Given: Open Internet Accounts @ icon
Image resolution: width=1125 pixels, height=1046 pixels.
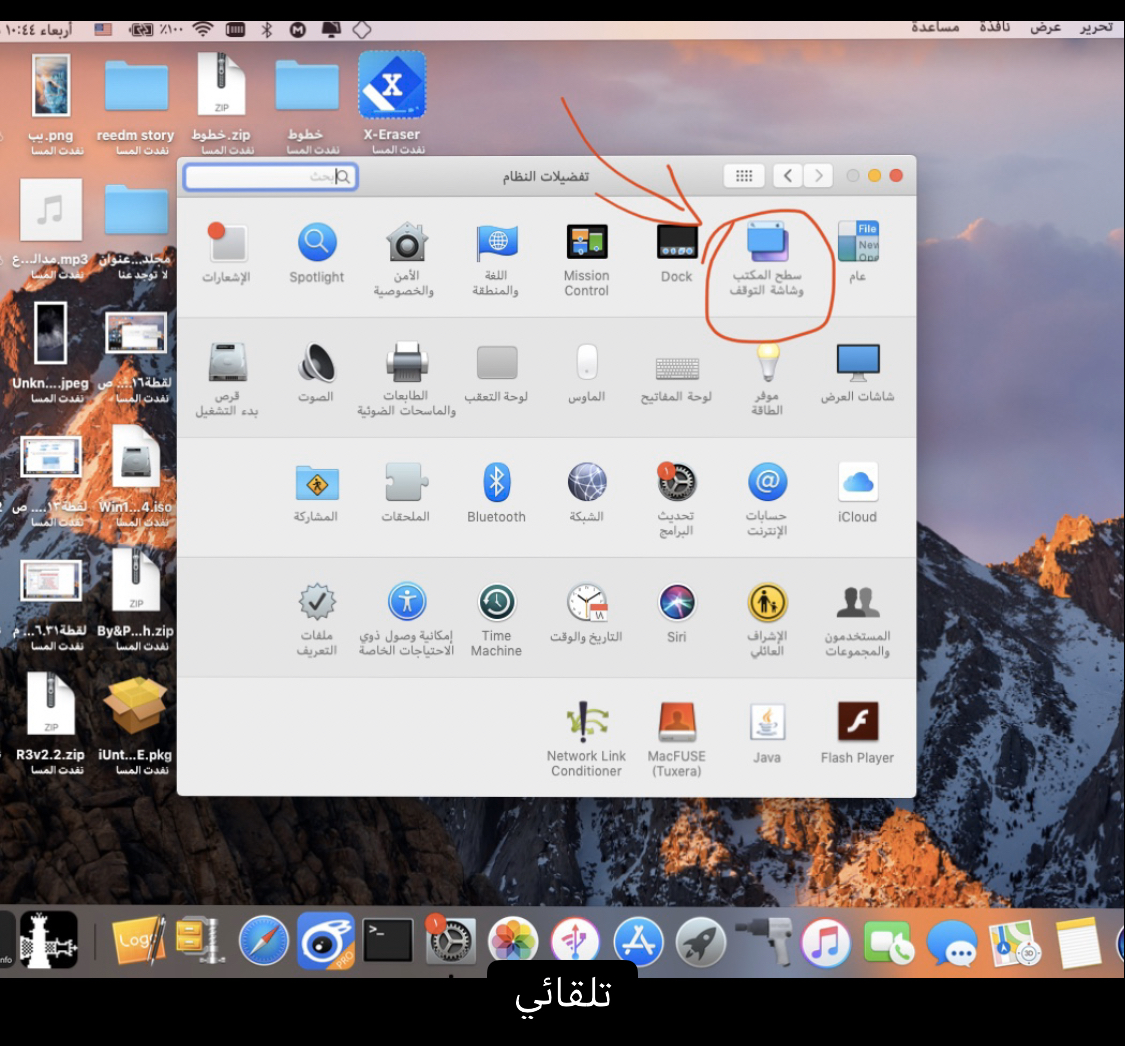Looking at the screenshot, I should click(767, 482).
